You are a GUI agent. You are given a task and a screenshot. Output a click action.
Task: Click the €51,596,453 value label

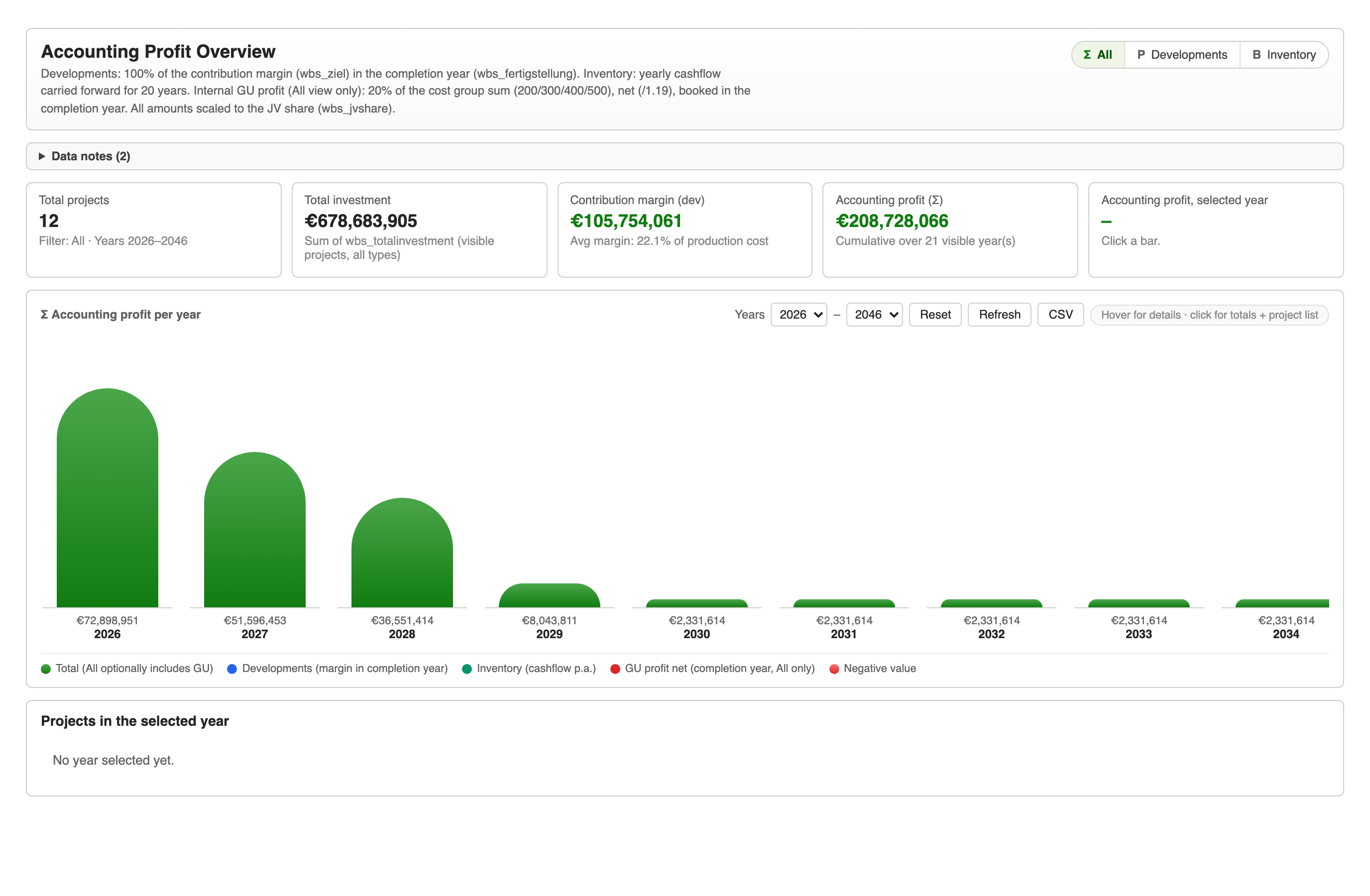(255, 620)
